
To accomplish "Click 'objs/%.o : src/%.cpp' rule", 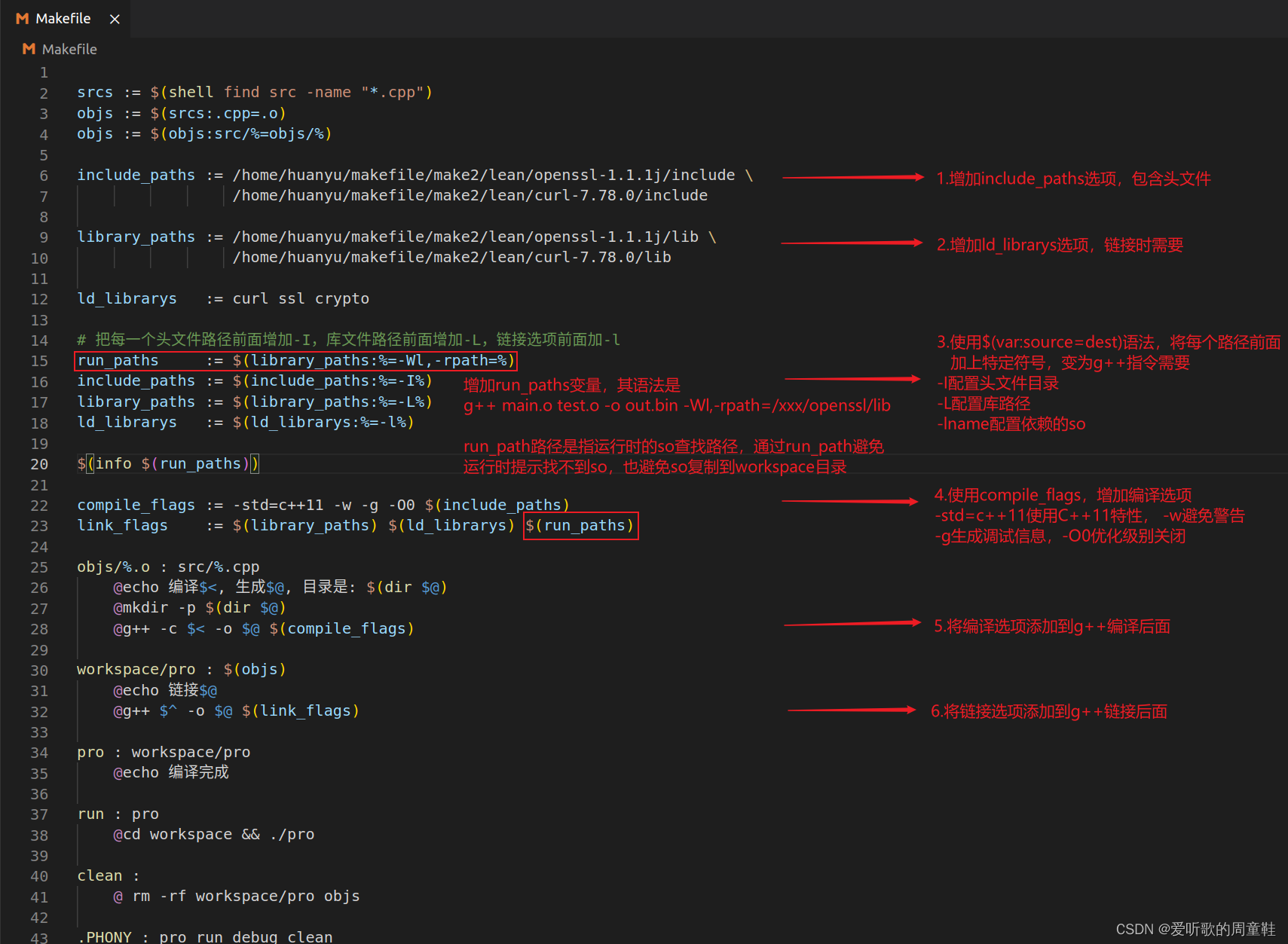I will [x=168, y=567].
